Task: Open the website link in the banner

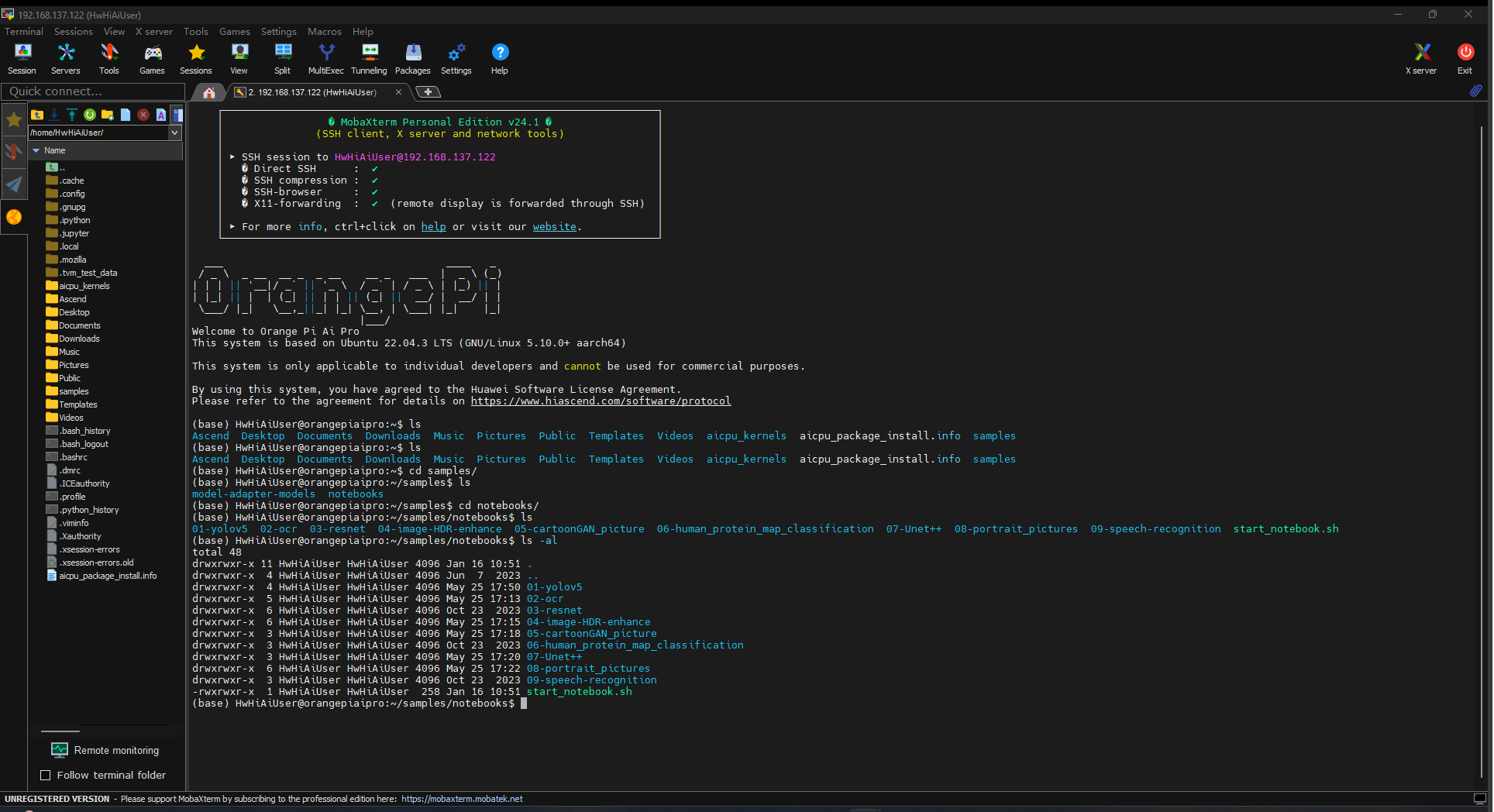Action: 554,226
